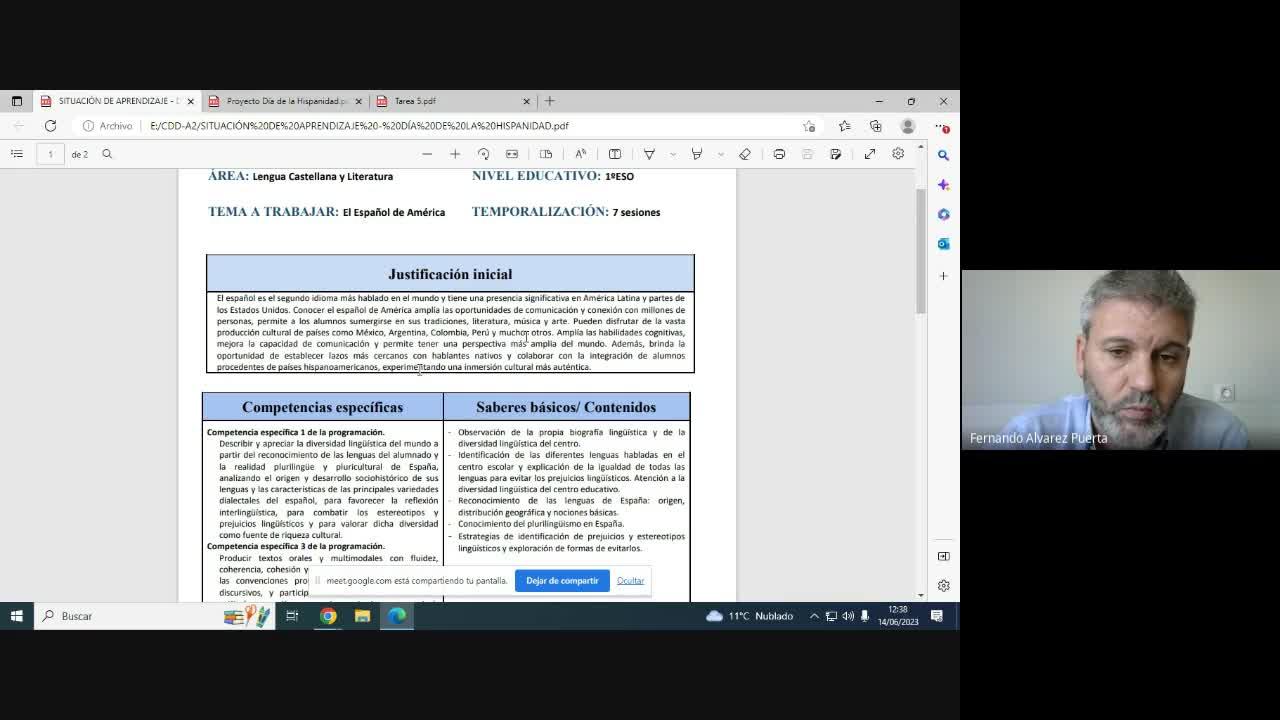Fit PDF page to width
The height and width of the screenshot is (720, 1280).
(x=512, y=154)
